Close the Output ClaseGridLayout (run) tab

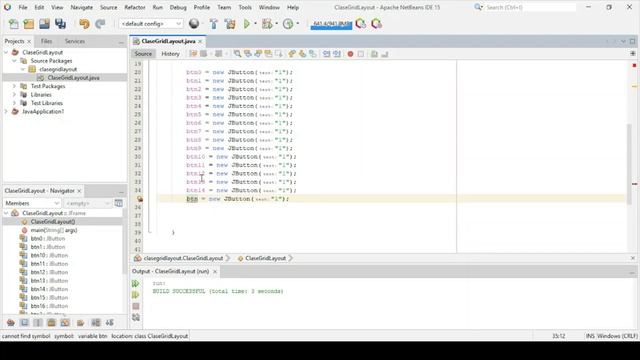point(215,271)
